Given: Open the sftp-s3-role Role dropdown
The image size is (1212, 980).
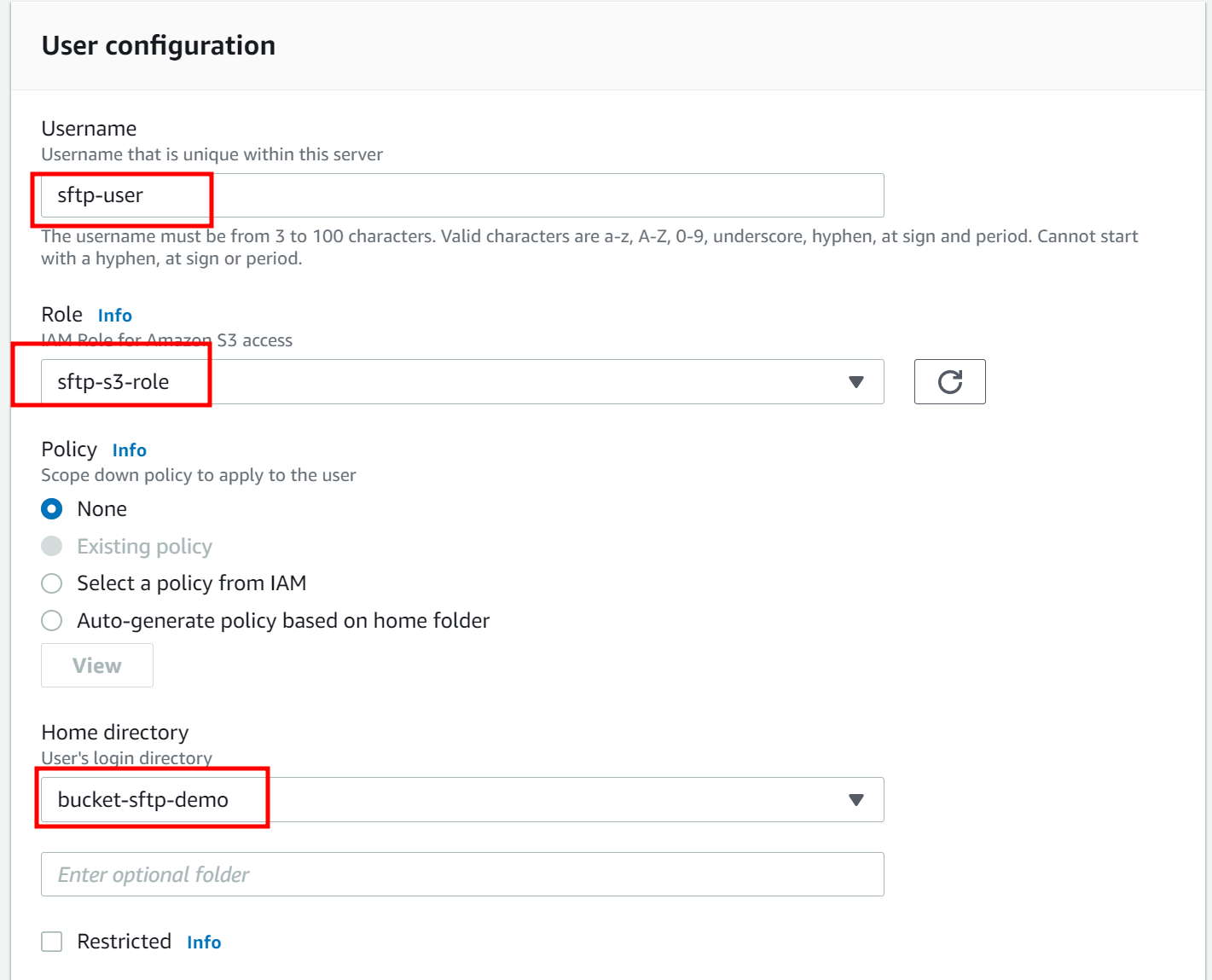Looking at the screenshot, I should click(462, 381).
